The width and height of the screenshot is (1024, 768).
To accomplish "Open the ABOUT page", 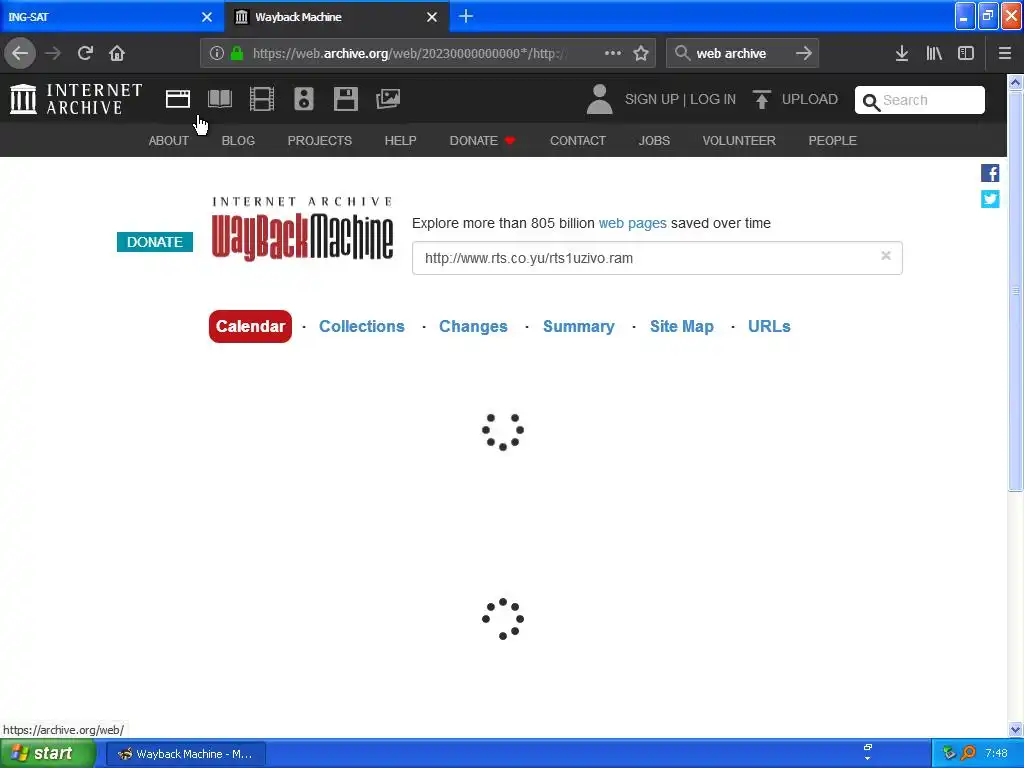I will coord(168,140).
